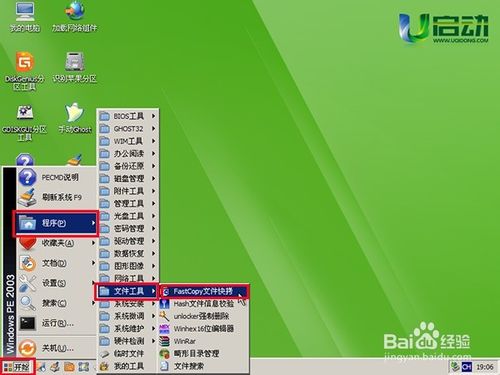Open 搜索(C) search submenu
The height and width of the screenshot is (375, 500).
(x=57, y=303)
